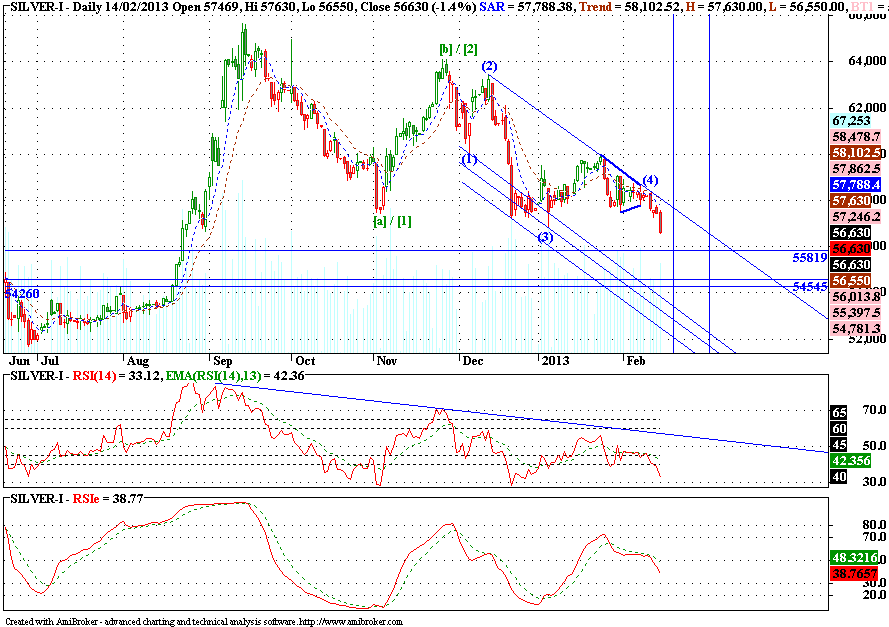The image size is (889, 627).
Task: Click the blue (3) wave label
Action: (x=545, y=237)
